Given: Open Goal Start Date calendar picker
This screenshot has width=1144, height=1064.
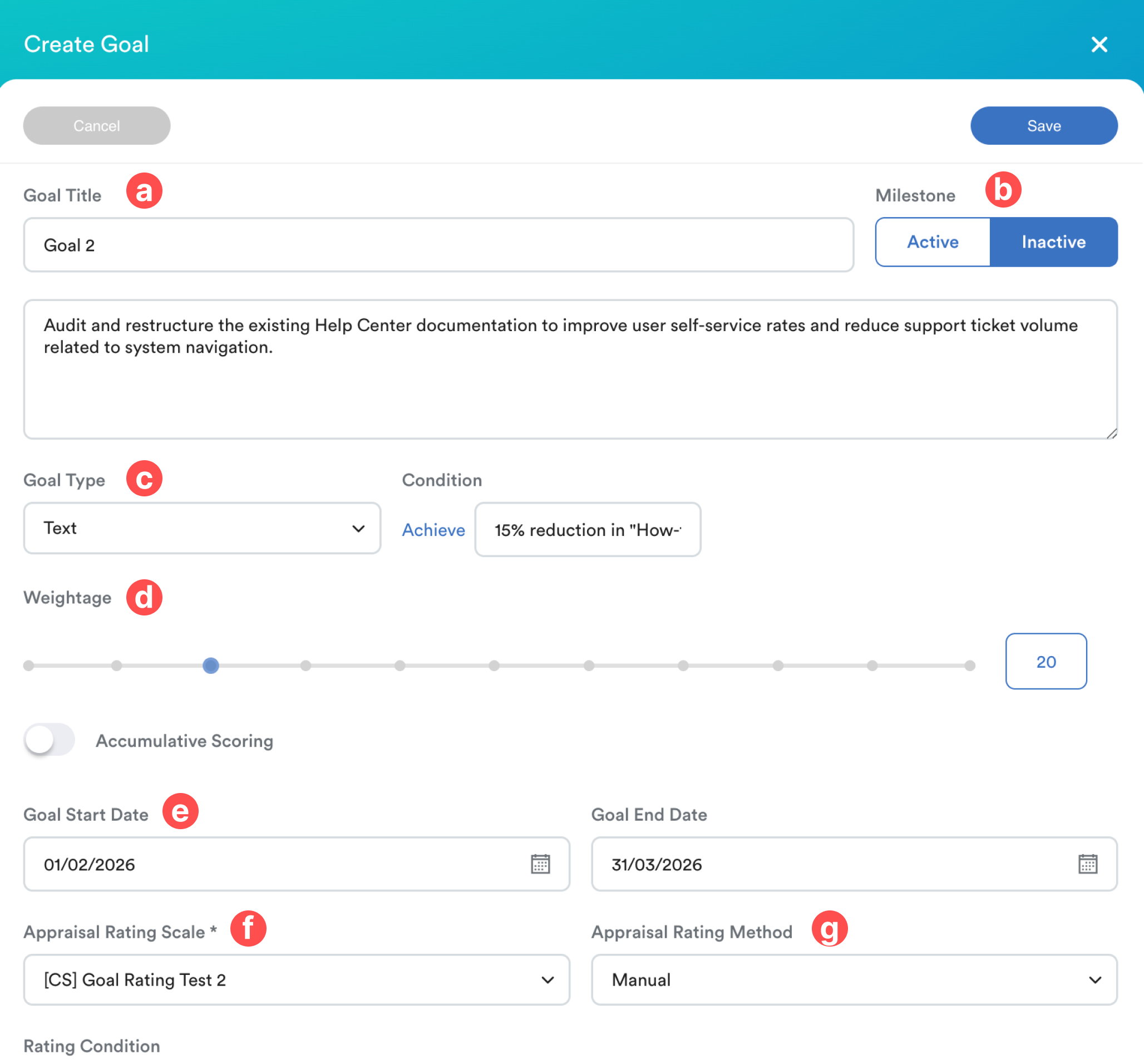Looking at the screenshot, I should 540,864.
